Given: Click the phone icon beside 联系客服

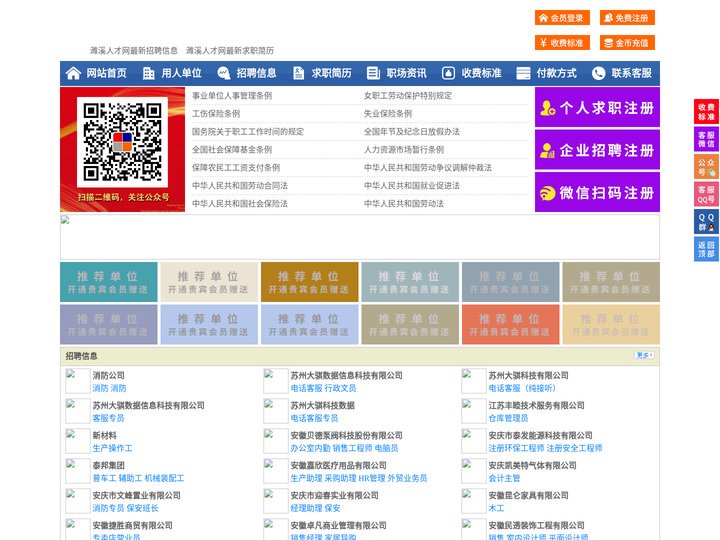Looking at the screenshot, I should click(x=598, y=73).
